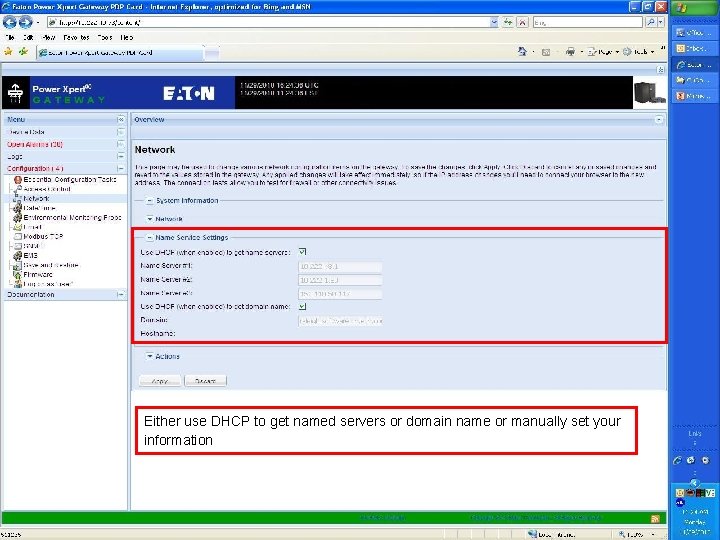The image size is (720, 540).
Task: Click the Show hidden tray icons arrow
Action: click(x=695, y=483)
